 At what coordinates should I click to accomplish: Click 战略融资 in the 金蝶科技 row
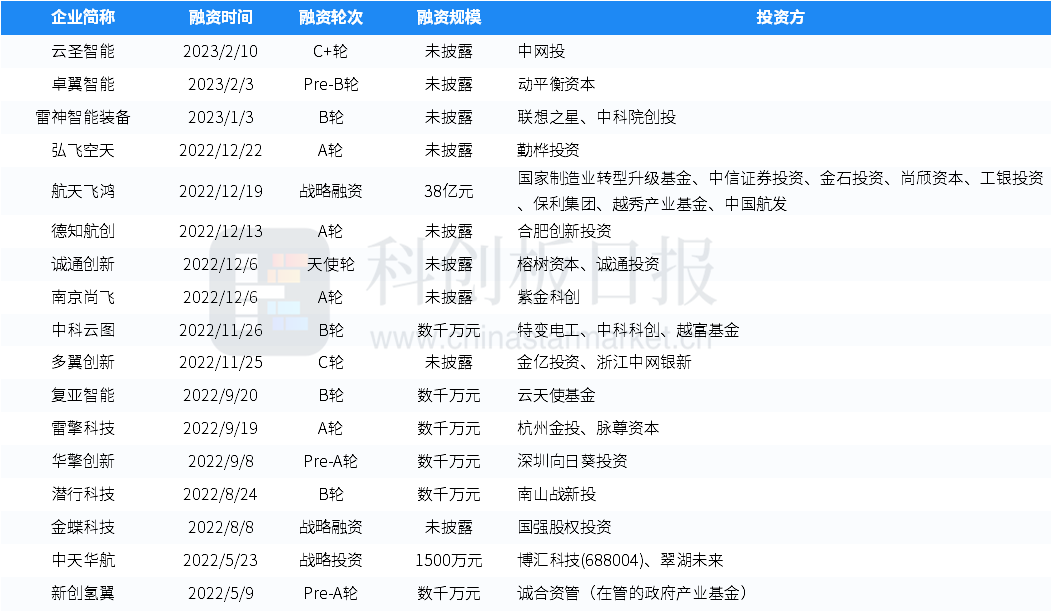[331, 527]
